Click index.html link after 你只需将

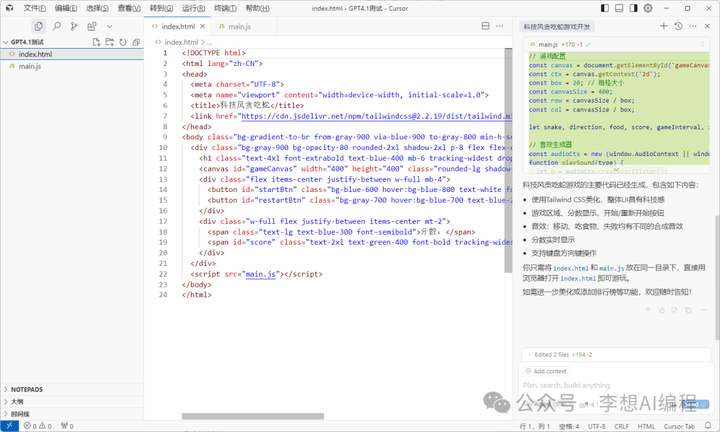(x=571, y=268)
